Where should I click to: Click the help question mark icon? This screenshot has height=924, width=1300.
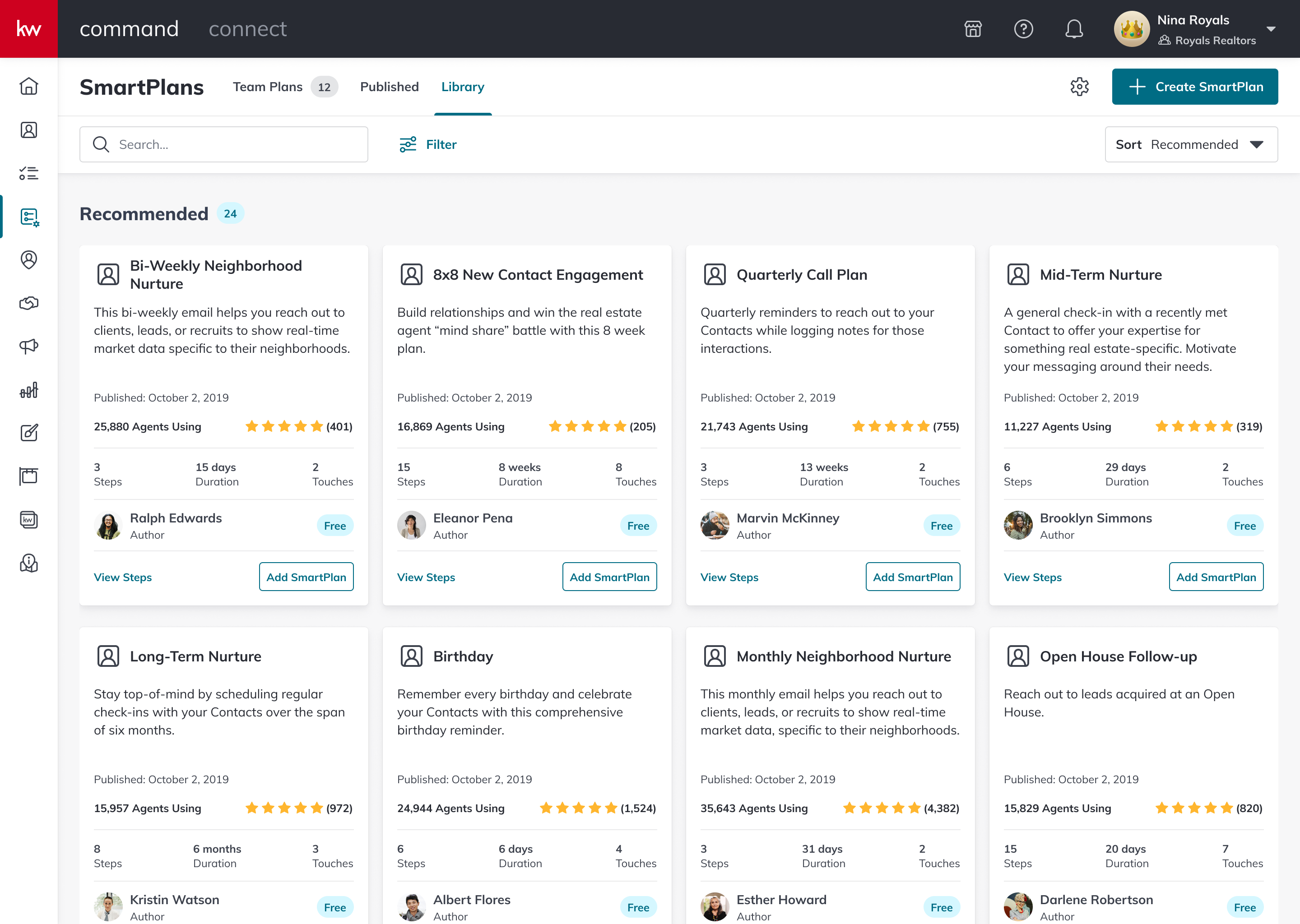[x=1023, y=29]
